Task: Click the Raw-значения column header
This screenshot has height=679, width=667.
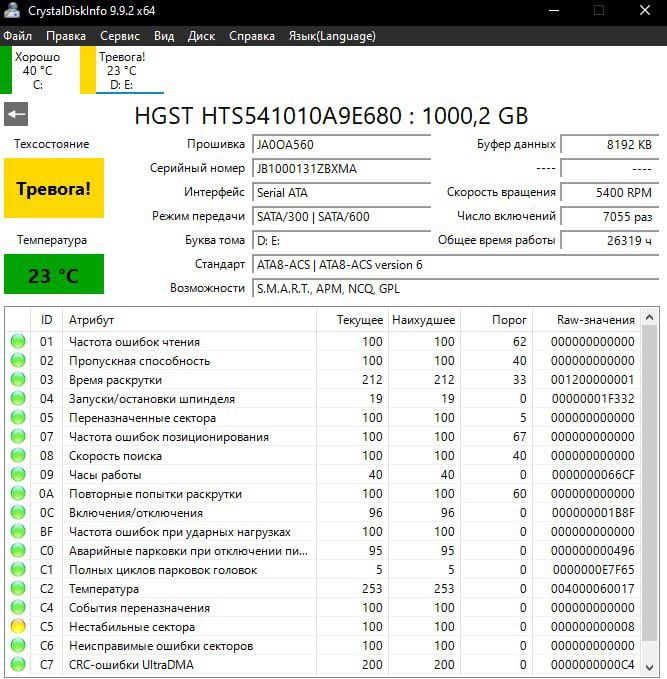Action: click(587, 320)
